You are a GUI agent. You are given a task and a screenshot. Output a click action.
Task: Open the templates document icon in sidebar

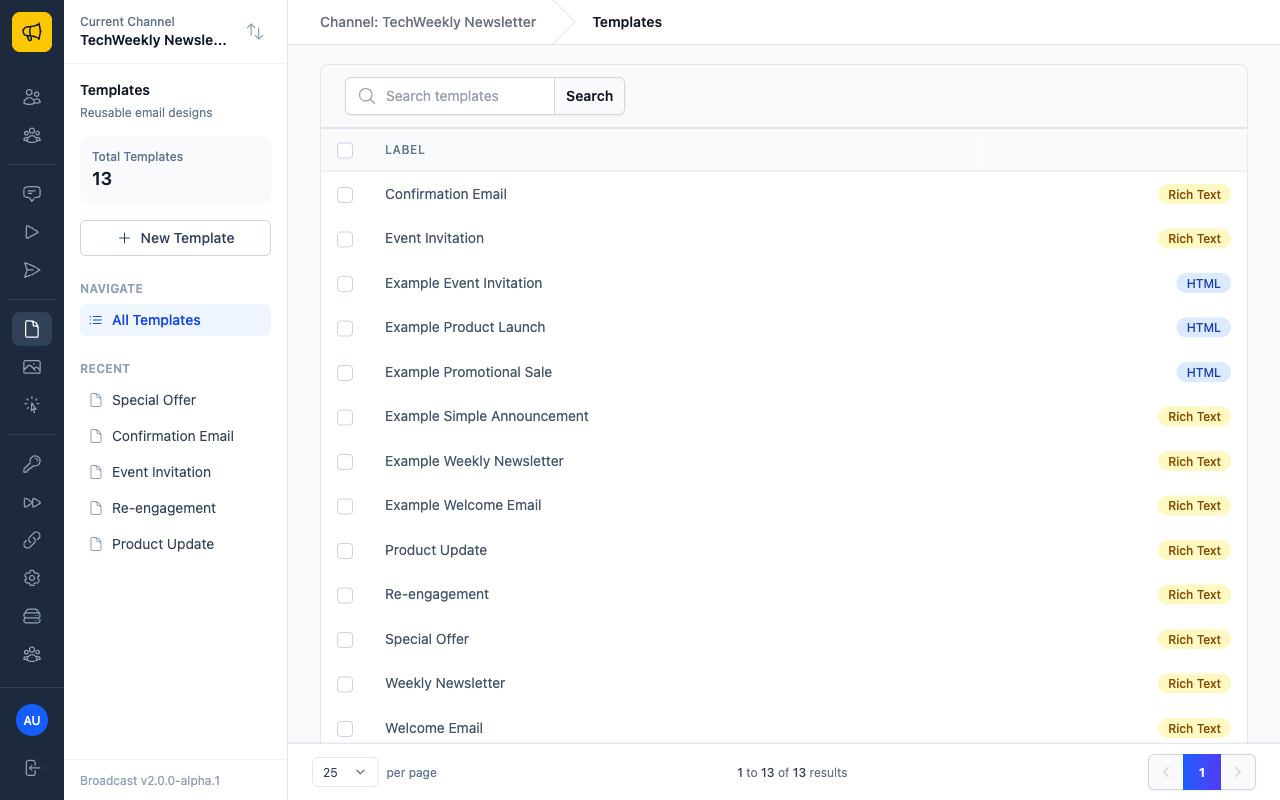coord(32,329)
